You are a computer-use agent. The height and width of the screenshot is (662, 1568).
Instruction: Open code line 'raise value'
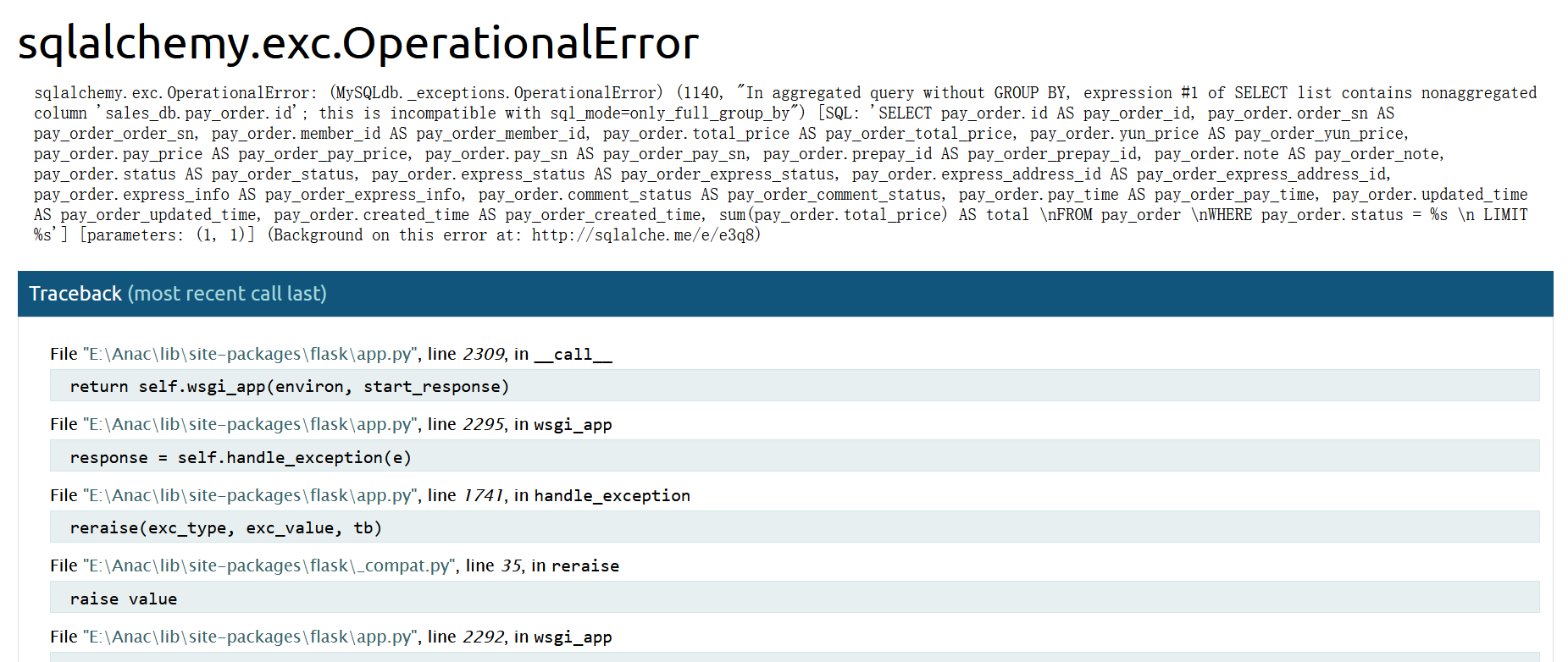(x=795, y=599)
